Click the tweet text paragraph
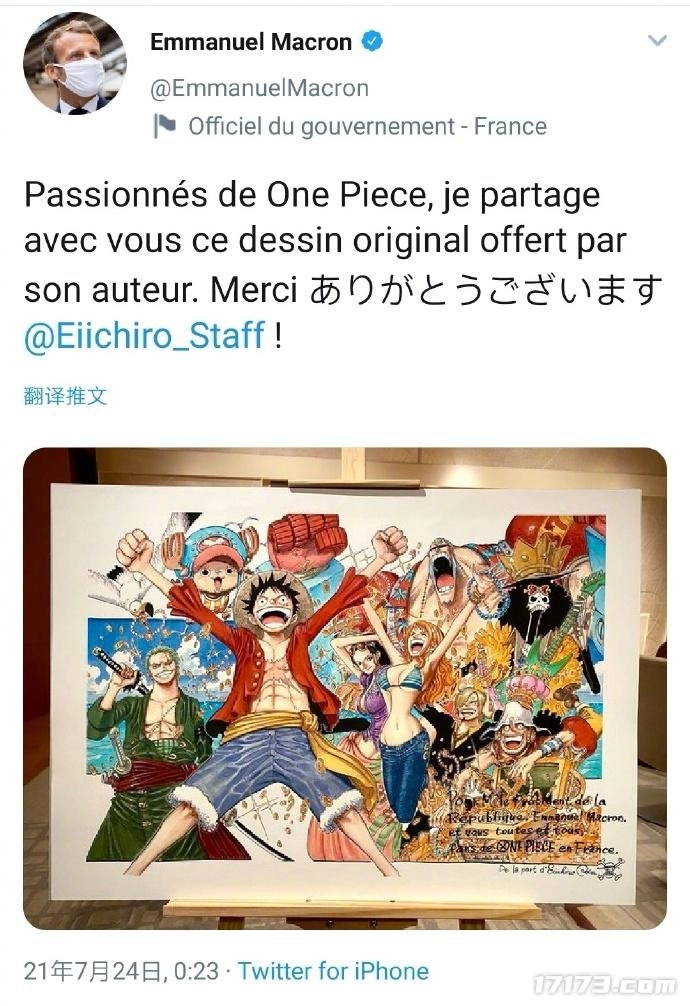This screenshot has height=1006, width=690. coord(343,266)
